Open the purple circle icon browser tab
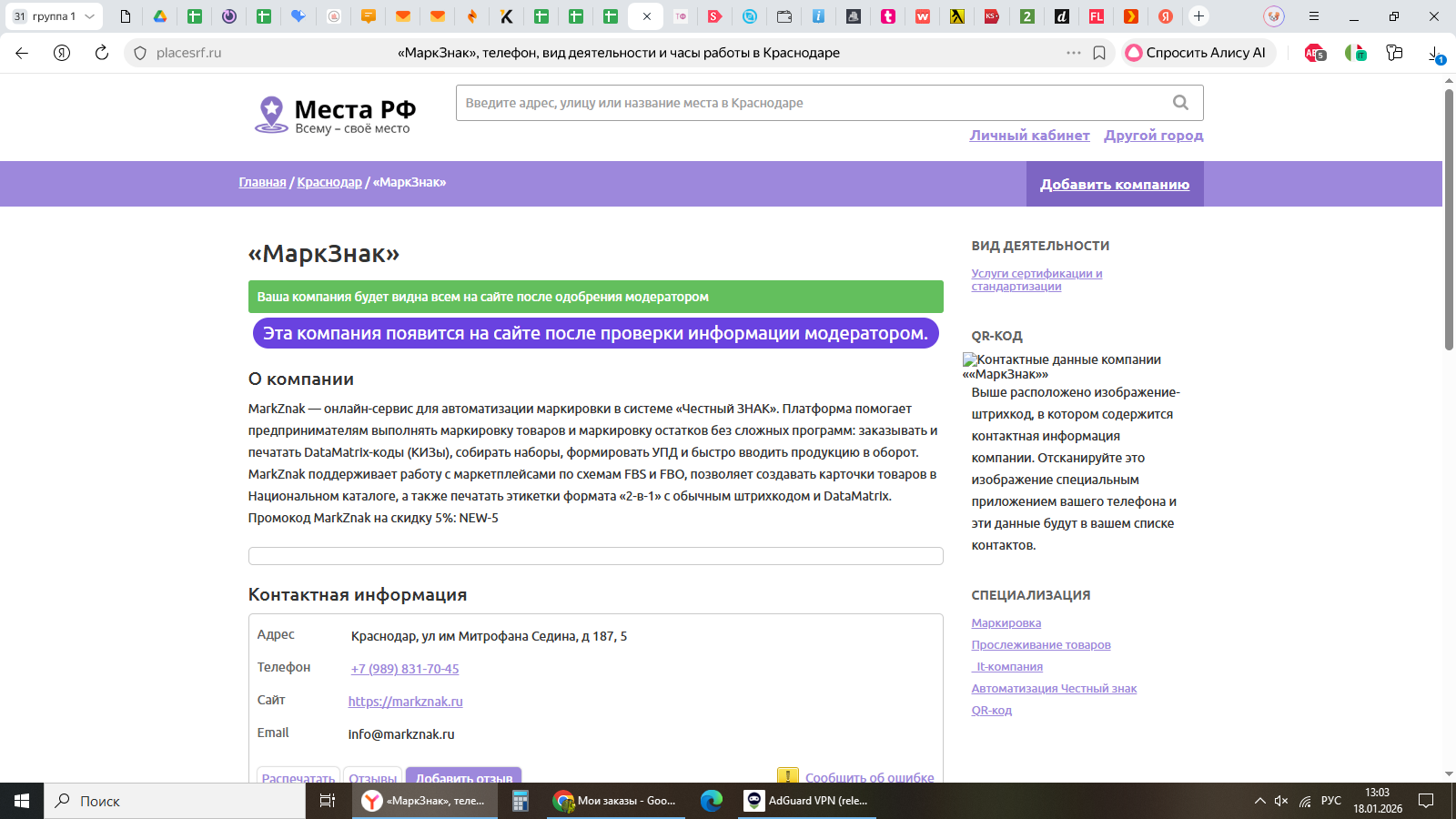The height and width of the screenshot is (819, 1456). click(229, 16)
